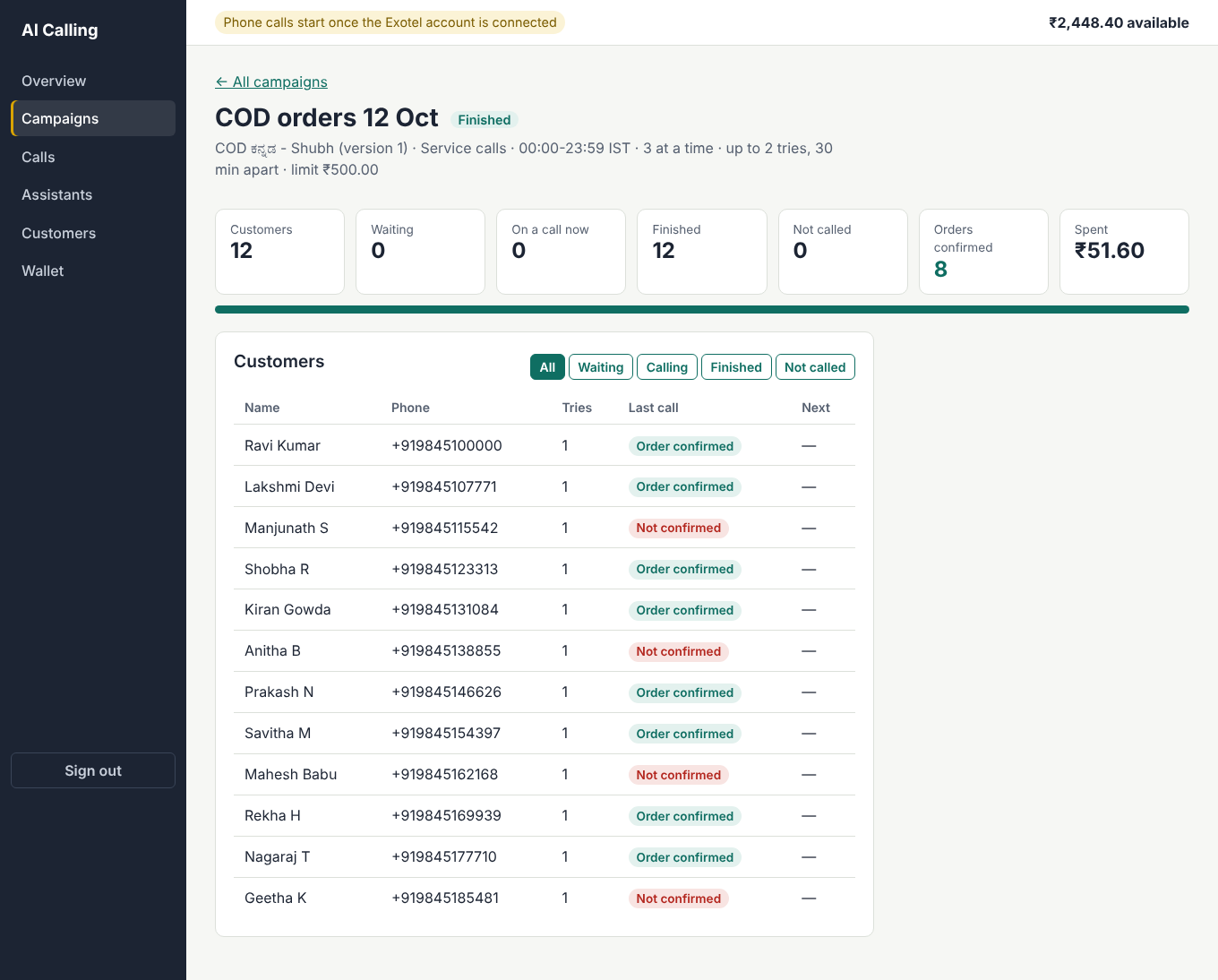Select Savitha M name cell

pyautogui.click(x=278, y=733)
